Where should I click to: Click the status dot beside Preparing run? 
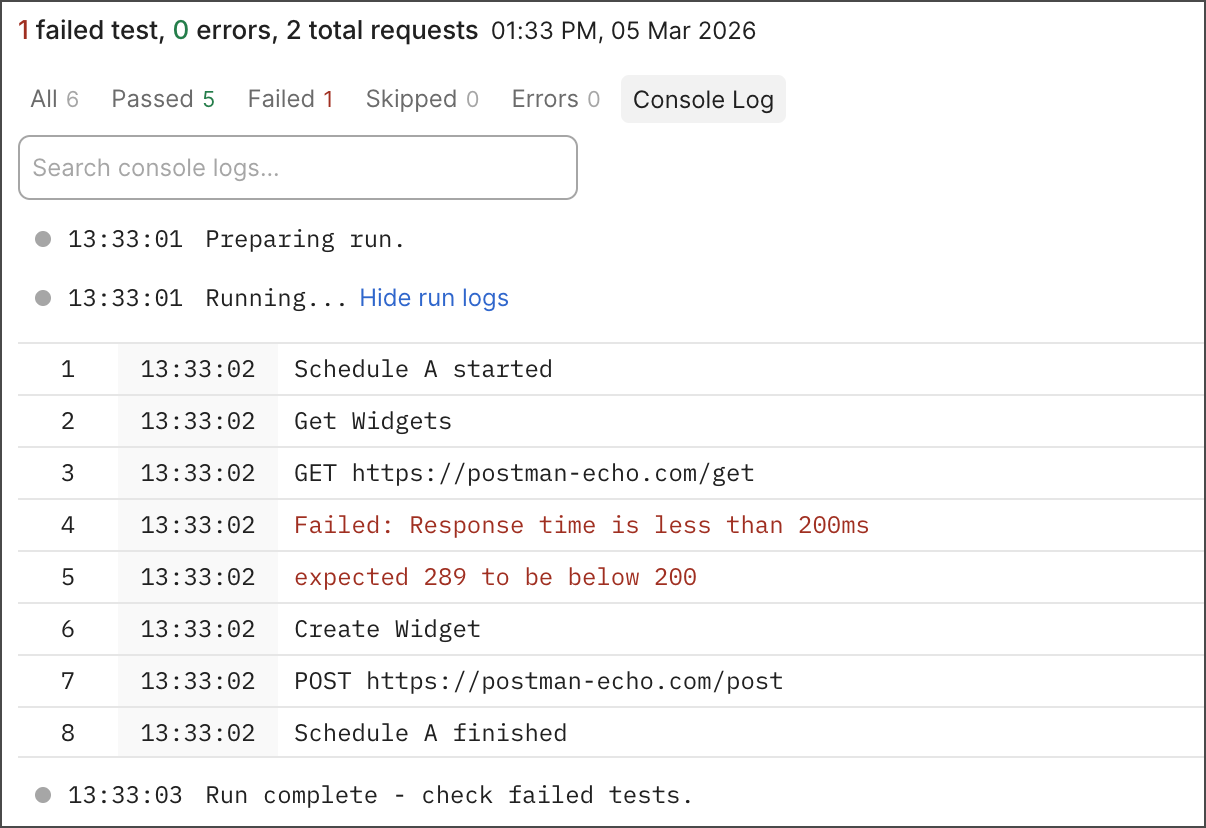pyautogui.click(x=42, y=239)
